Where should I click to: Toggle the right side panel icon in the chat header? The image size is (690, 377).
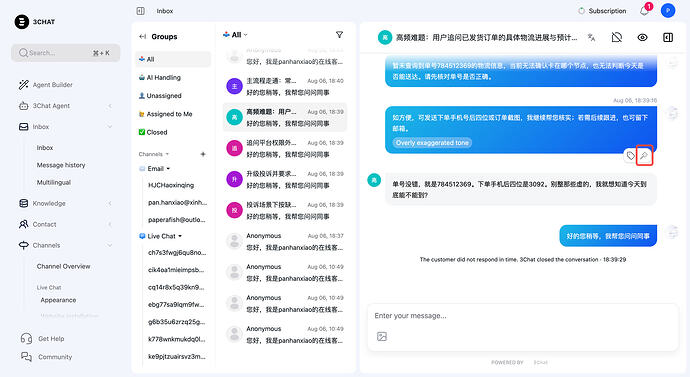pos(668,37)
